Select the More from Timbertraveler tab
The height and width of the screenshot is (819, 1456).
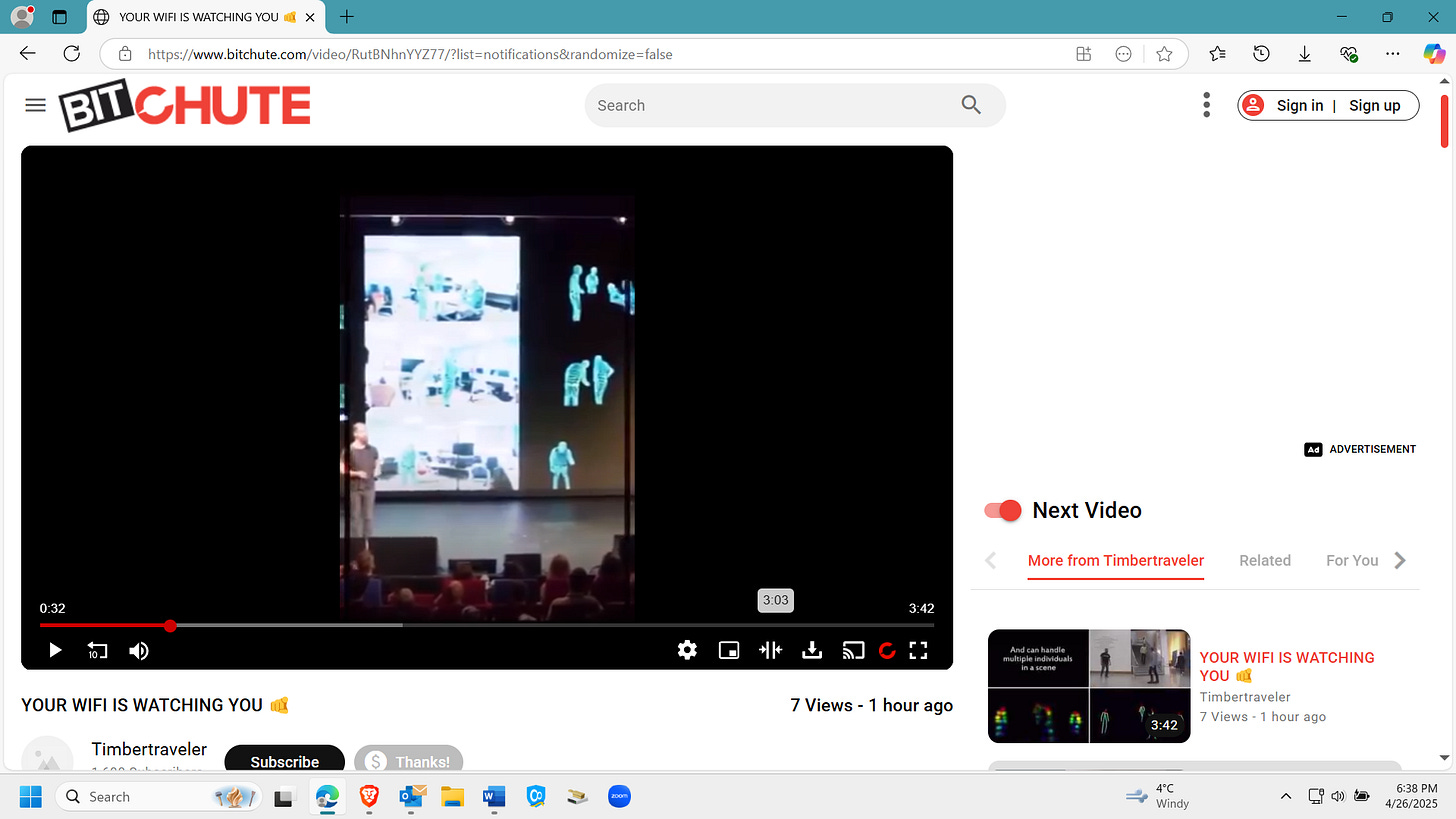(1116, 561)
